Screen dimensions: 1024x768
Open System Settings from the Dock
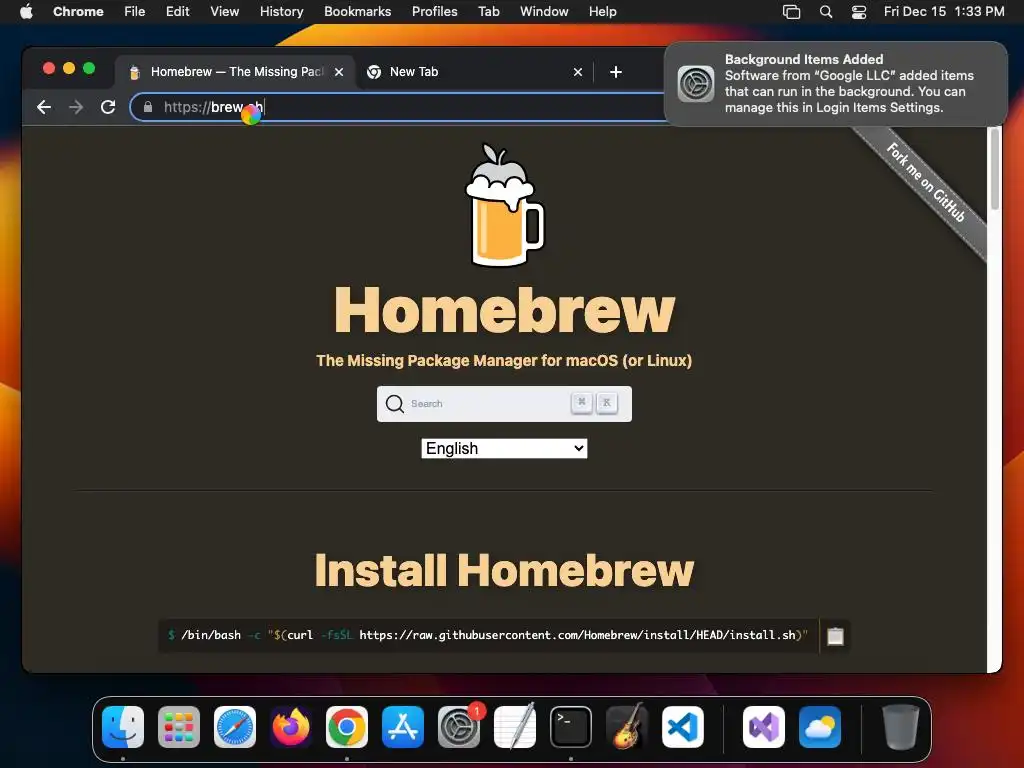point(458,727)
